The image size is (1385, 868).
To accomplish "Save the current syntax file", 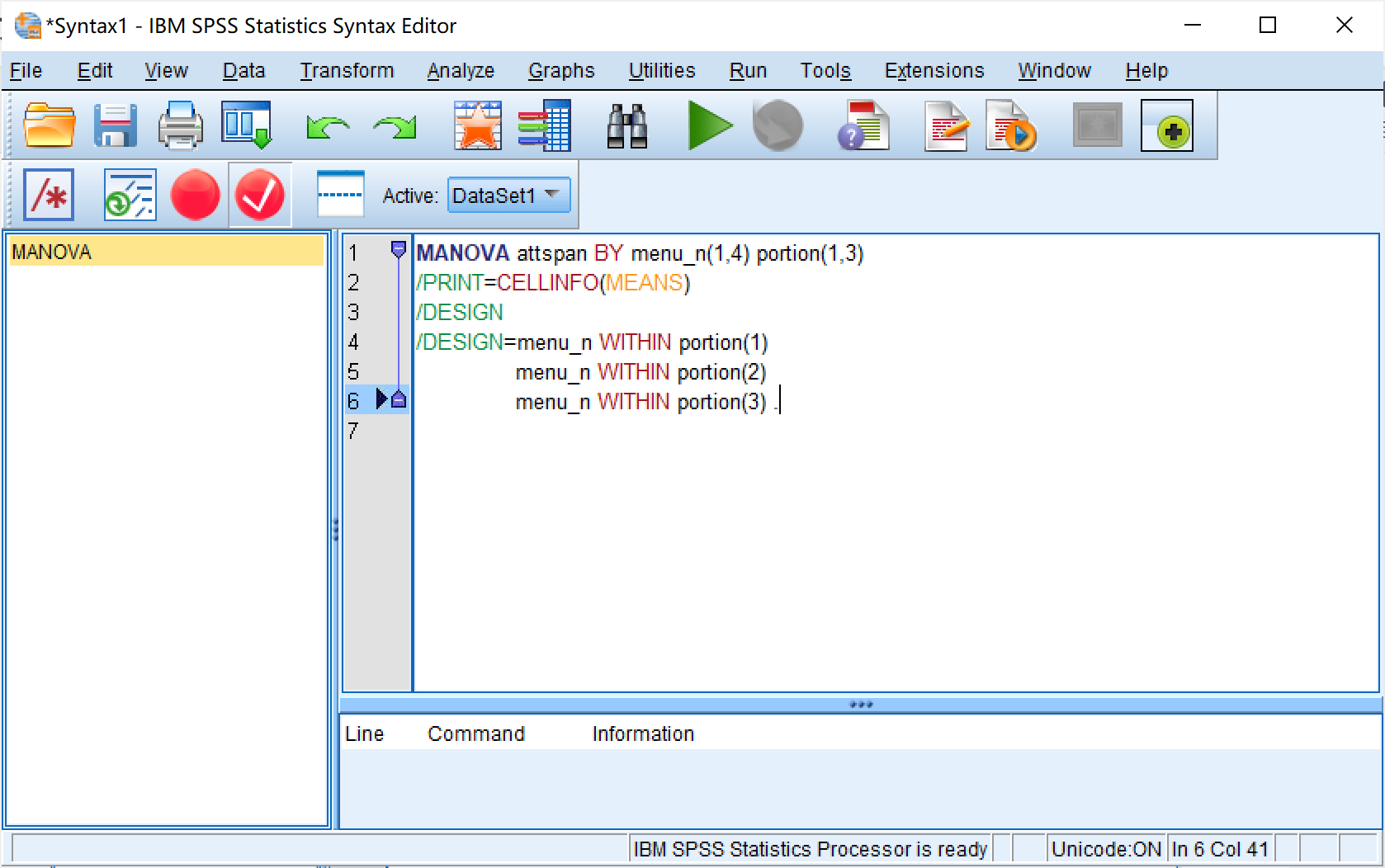I will coord(115,125).
